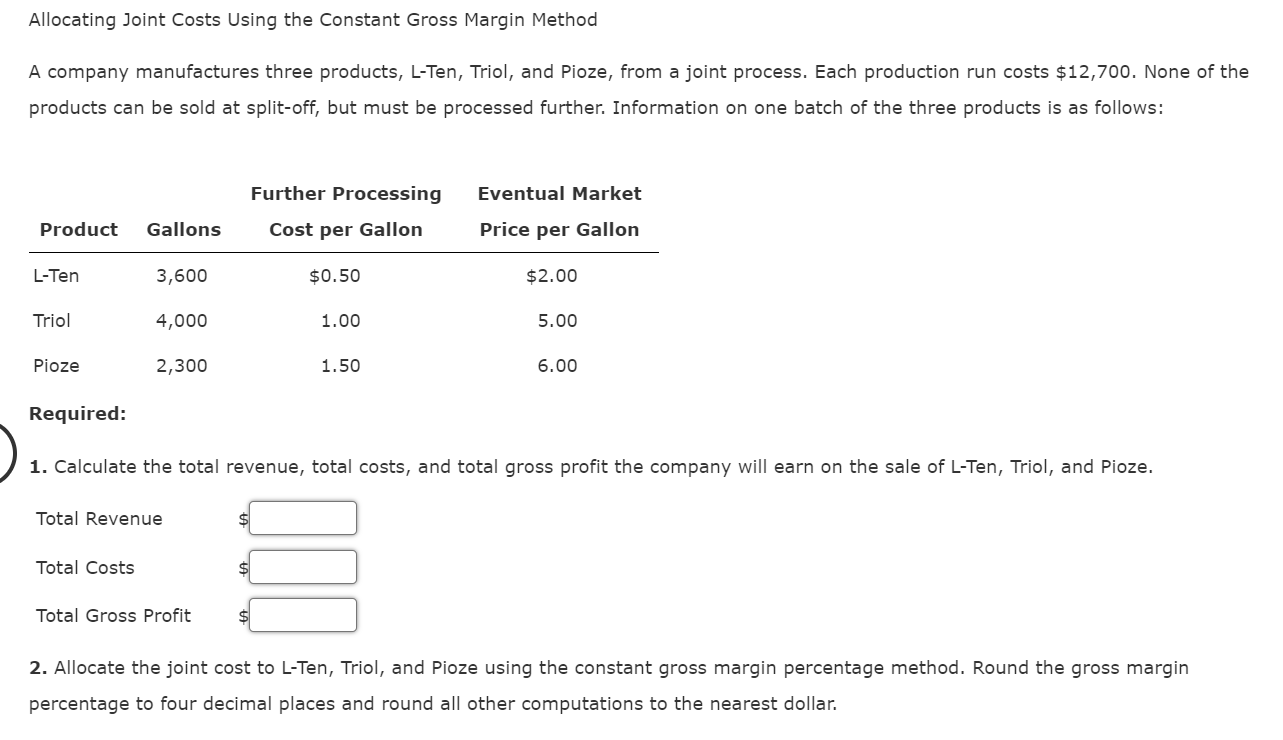
Task: Click the dollar sign beside Total Revenue
Action: coord(240,518)
